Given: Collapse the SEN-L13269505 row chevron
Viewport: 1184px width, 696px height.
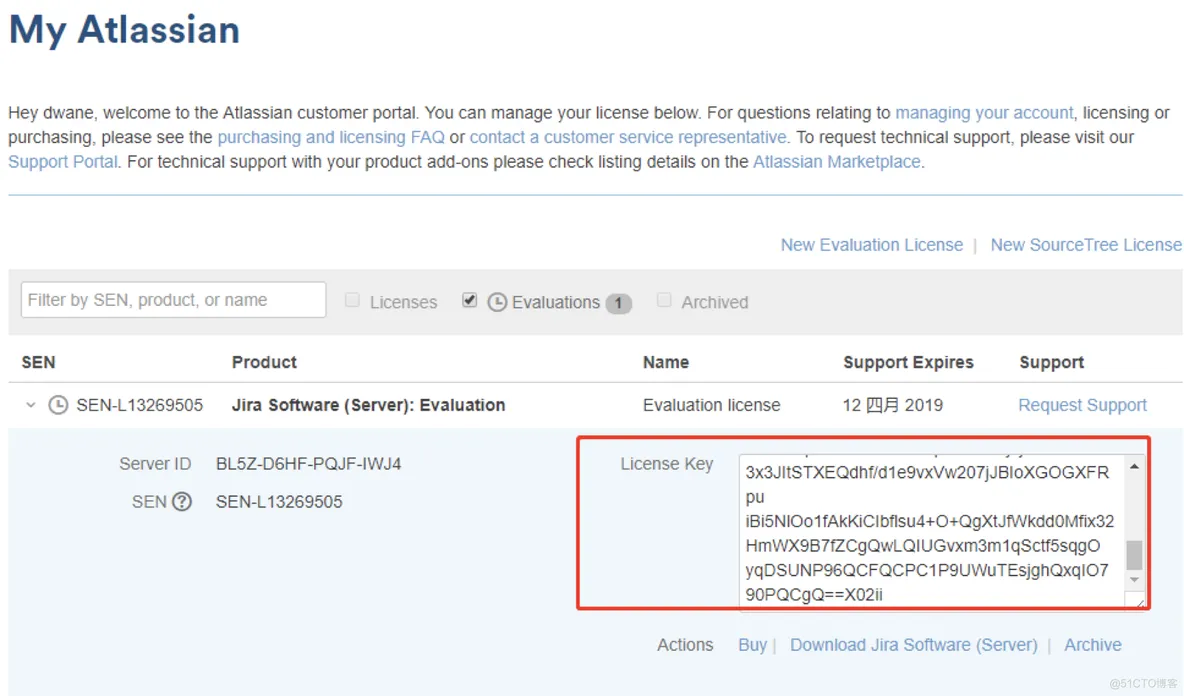Looking at the screenshot, I should pos(31,405).
